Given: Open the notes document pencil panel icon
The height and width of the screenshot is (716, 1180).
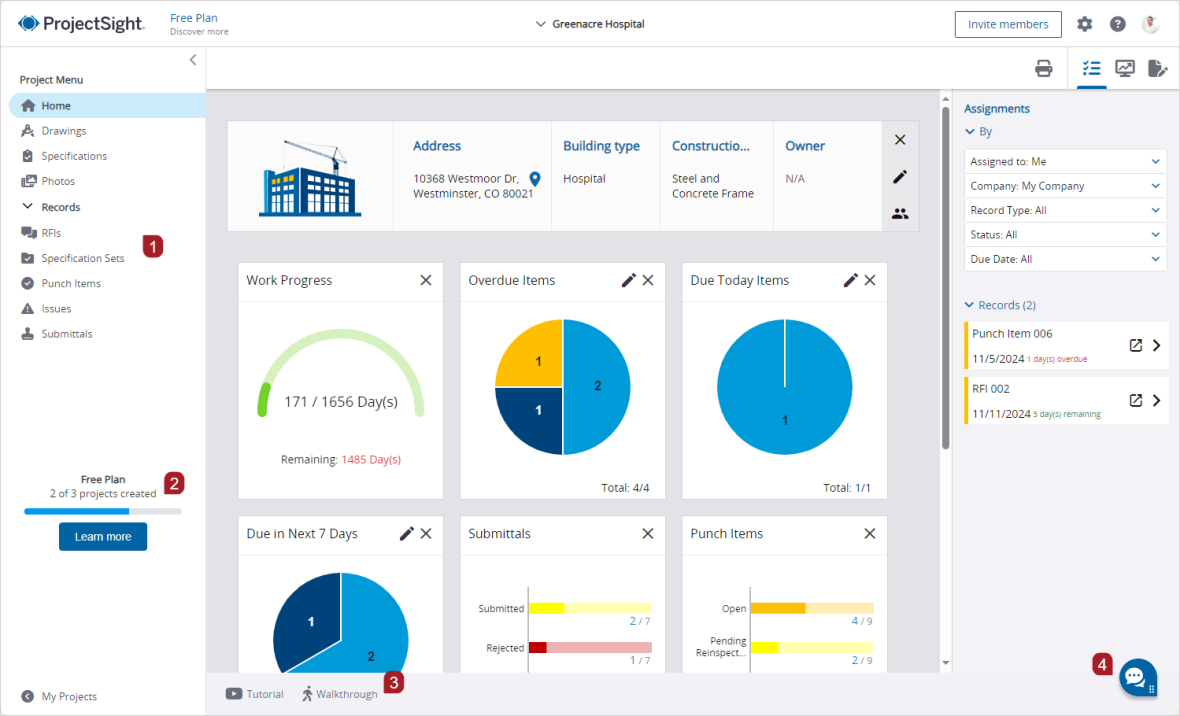Looking at the screenshot, I should pos(1157,69).
